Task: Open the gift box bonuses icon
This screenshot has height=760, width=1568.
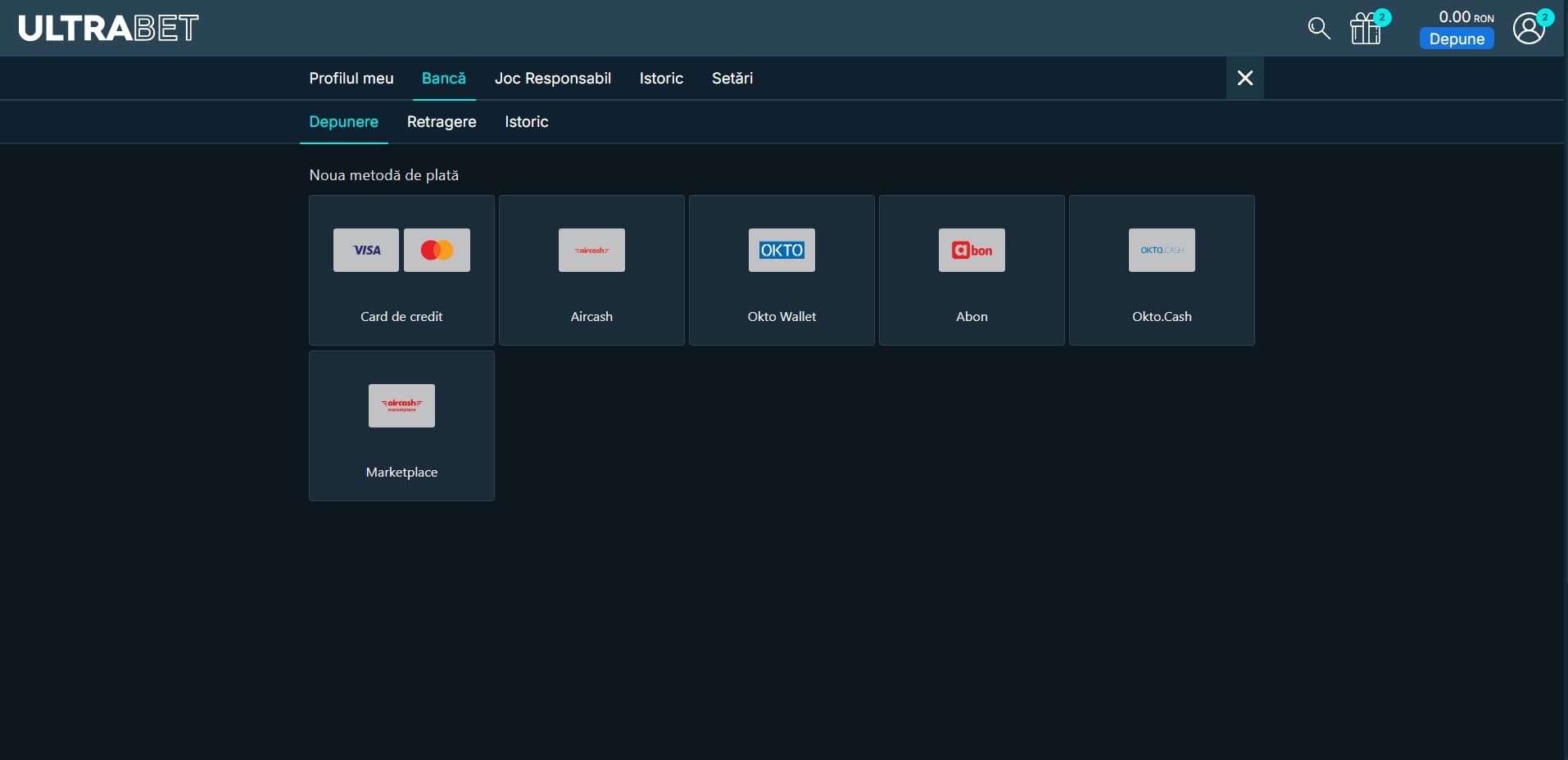Action: 1366,29
